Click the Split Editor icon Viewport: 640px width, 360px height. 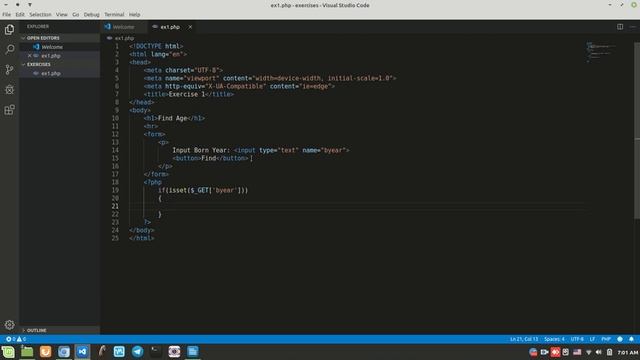pyautogui.click(x=620, y=27)
